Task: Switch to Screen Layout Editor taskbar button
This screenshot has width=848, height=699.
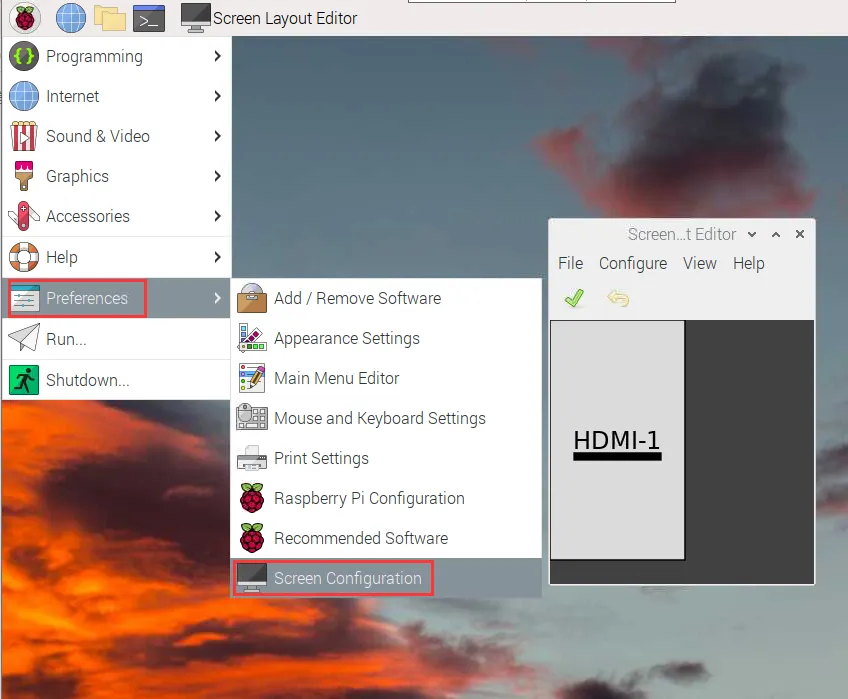Action: click(269, 18)
